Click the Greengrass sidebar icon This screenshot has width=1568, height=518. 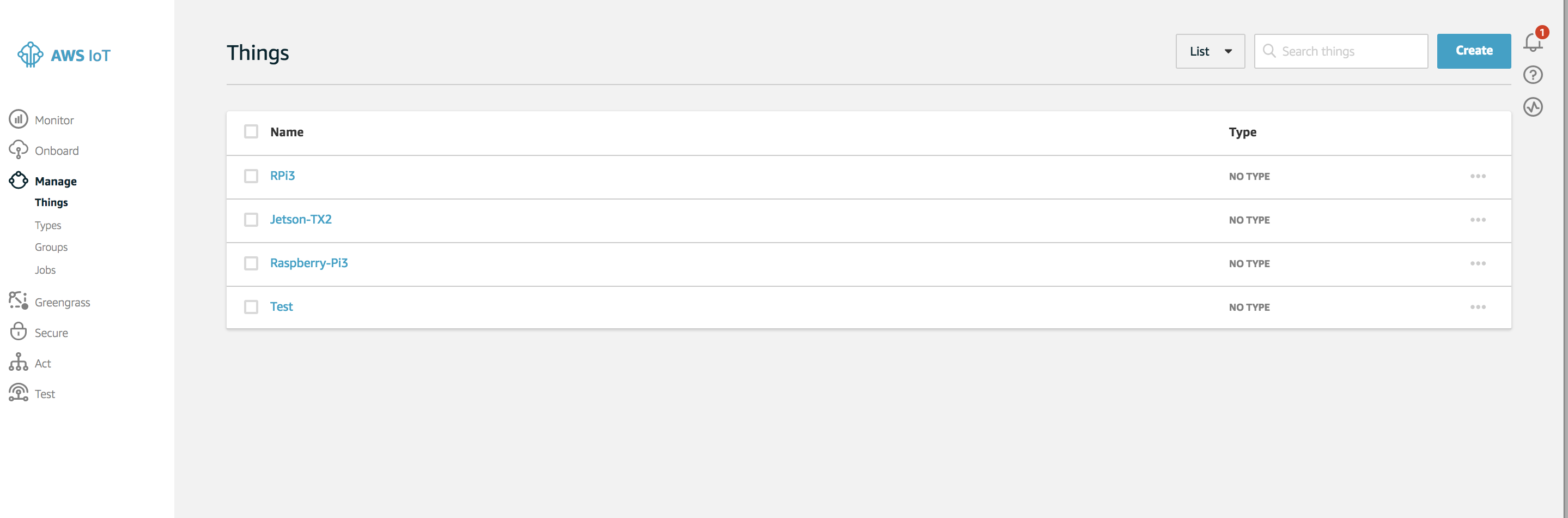tap(19, 301)
